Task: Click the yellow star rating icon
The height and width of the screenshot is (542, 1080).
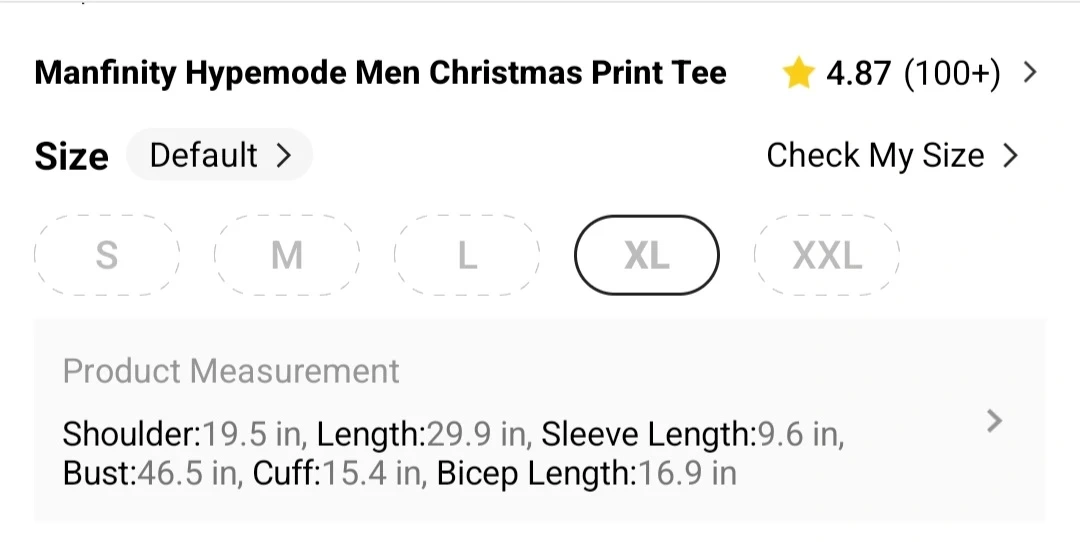Action: coord(798,73)
